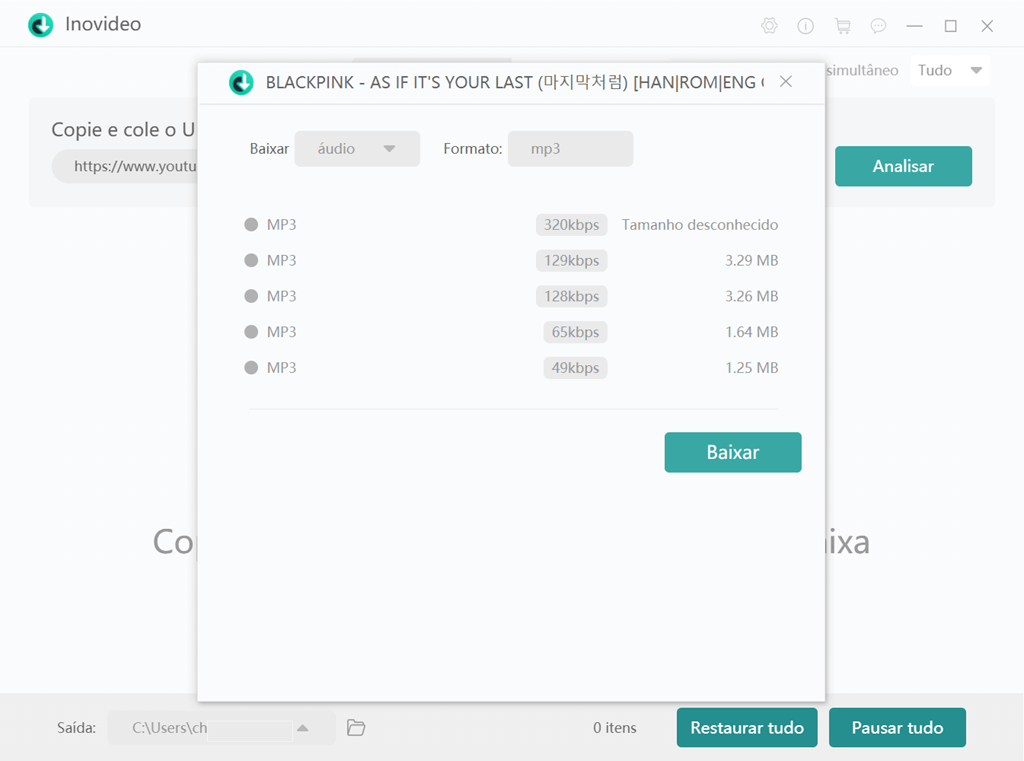This screenshot has width=1024, height=761.
Task: Click the Pausar tudo button
Action: (897, 728)
